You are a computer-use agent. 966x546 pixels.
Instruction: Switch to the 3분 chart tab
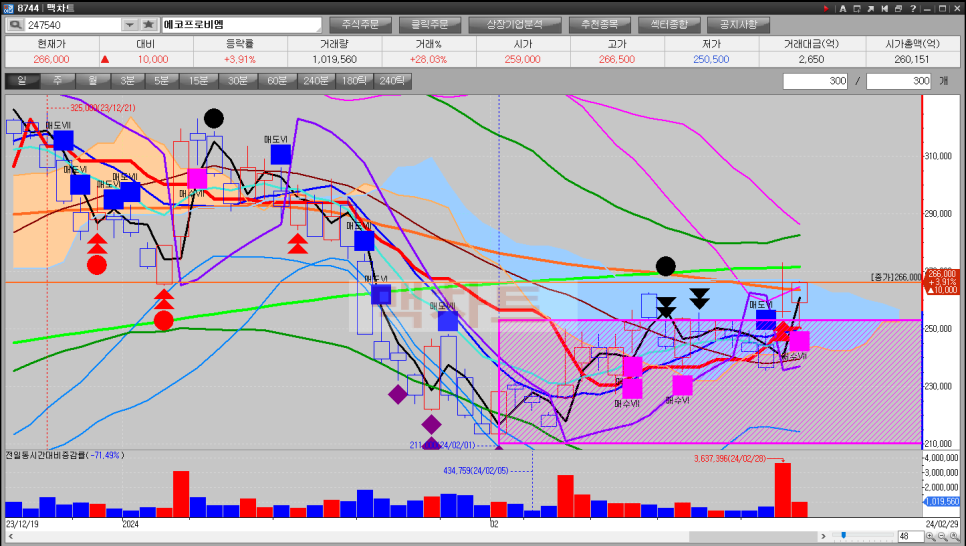click(x=128, y=81)
